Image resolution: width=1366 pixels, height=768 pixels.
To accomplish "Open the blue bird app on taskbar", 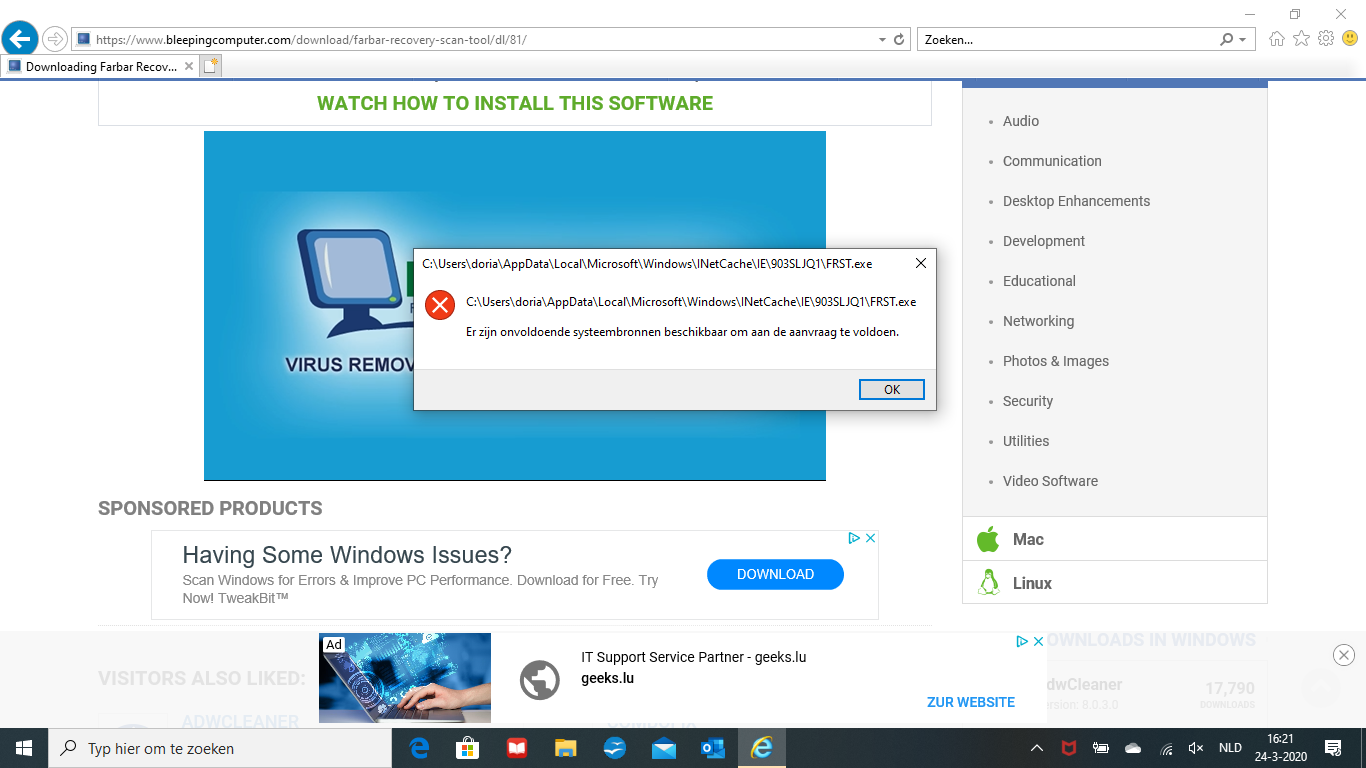I will (614, 748).
